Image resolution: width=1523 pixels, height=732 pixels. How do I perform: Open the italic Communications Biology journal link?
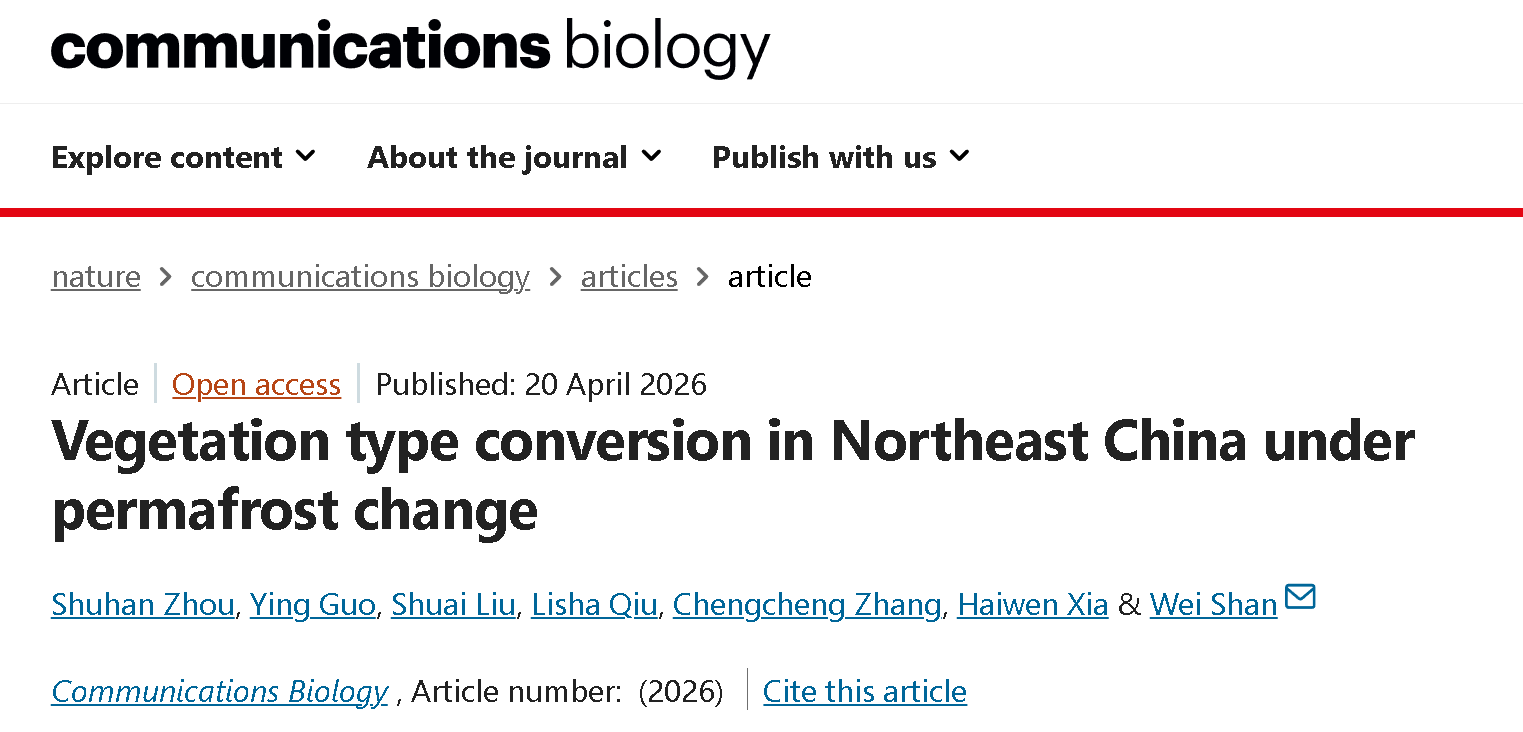pos(219,691)
